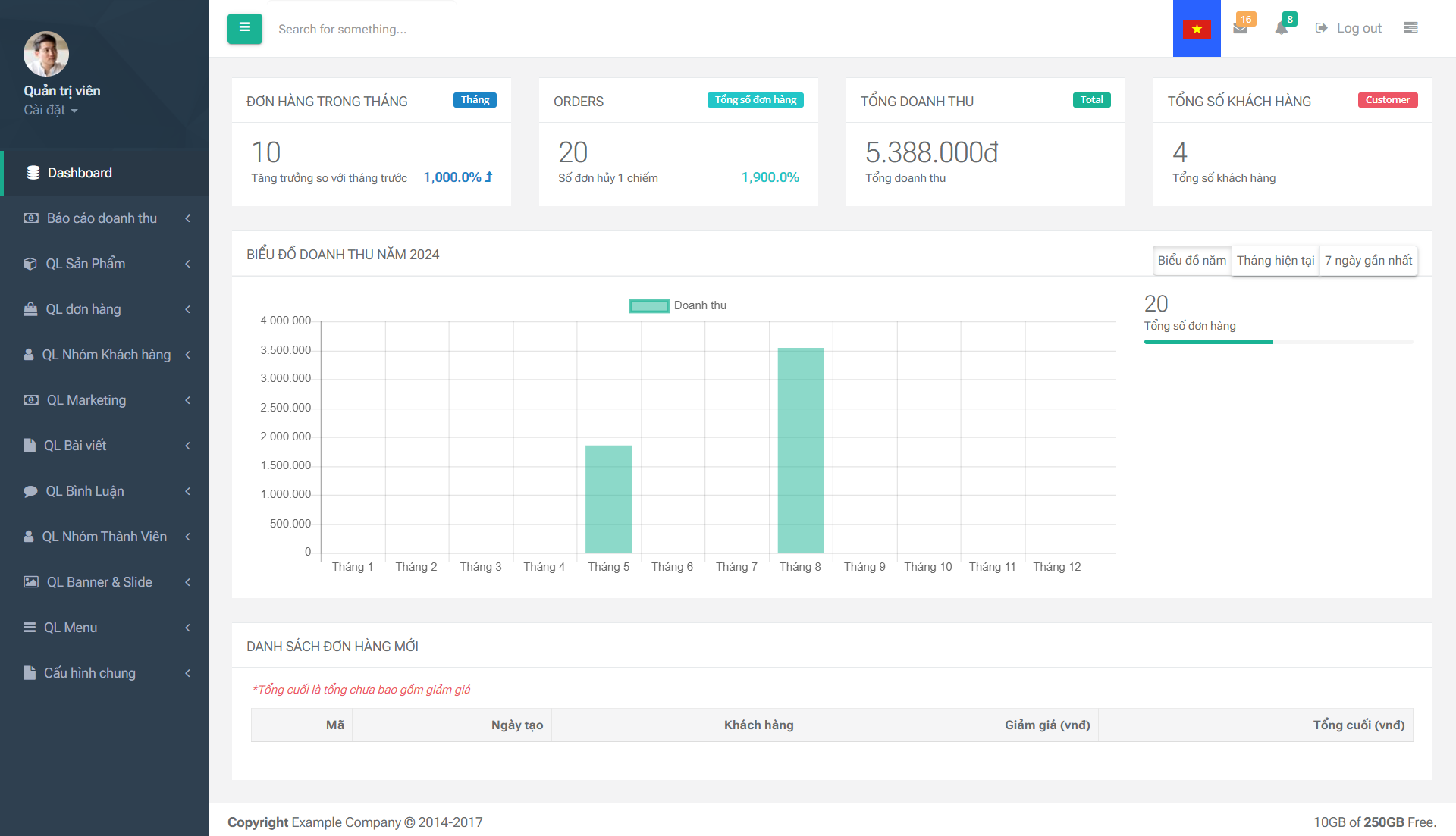Click the right sidebar tasks icon
This screenshot has width=1456, height=836.
[1410, 28]
